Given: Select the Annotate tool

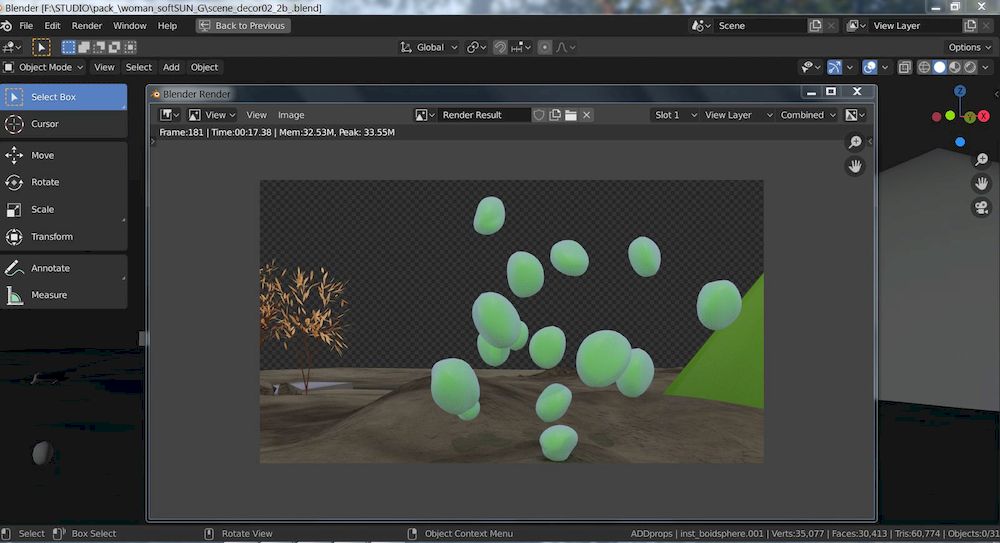Looking at the screenshot, I should click(50, 268).
